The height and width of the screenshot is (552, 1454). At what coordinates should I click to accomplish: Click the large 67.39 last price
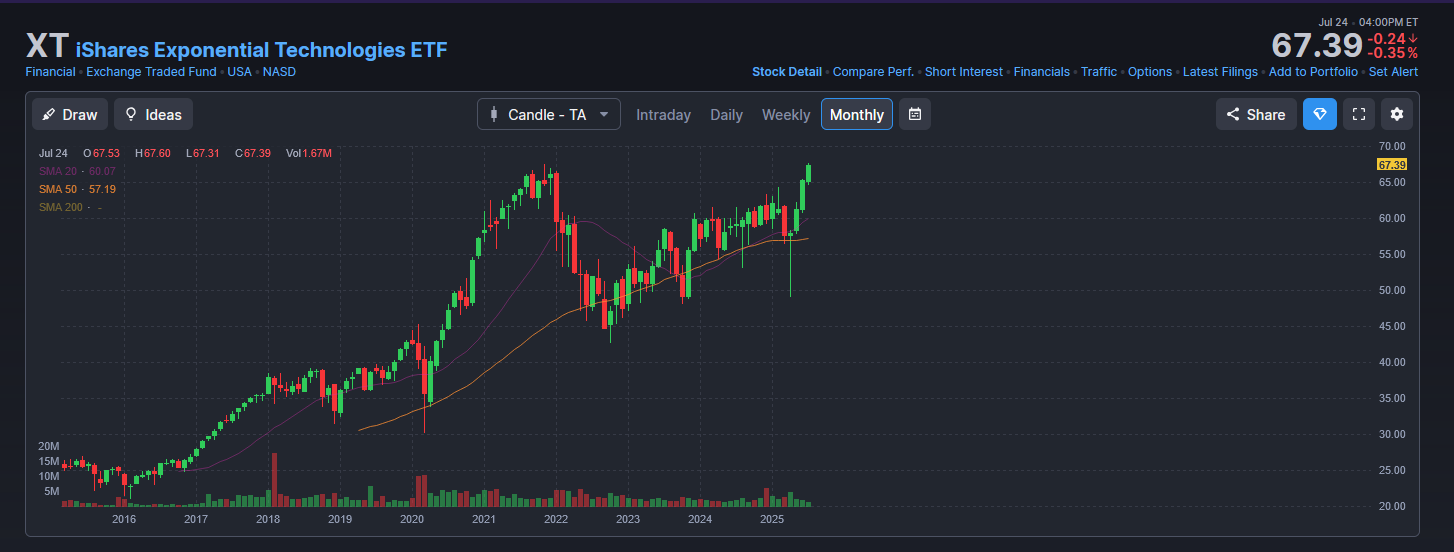1316,45
